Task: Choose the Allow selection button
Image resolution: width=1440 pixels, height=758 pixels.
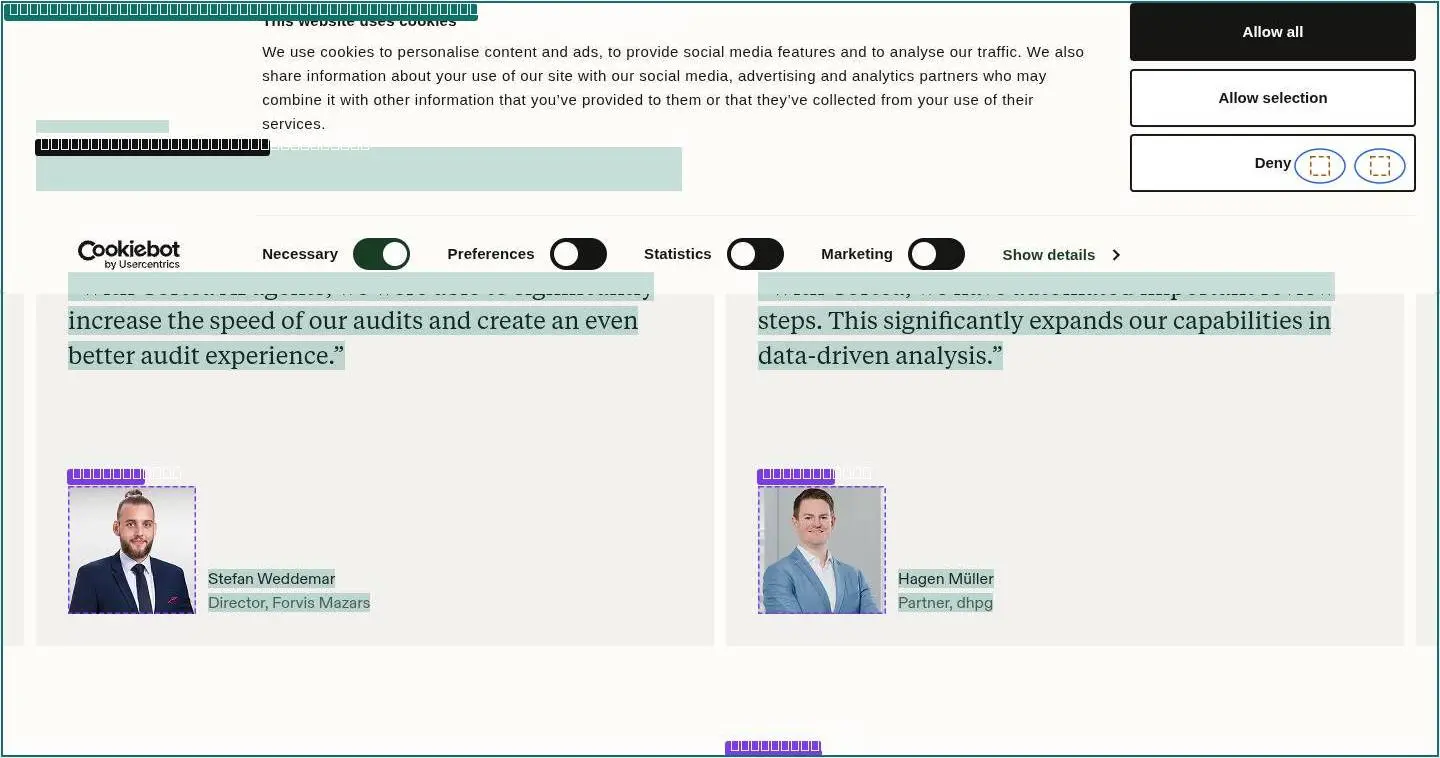Action: [x=1273, y=98]
